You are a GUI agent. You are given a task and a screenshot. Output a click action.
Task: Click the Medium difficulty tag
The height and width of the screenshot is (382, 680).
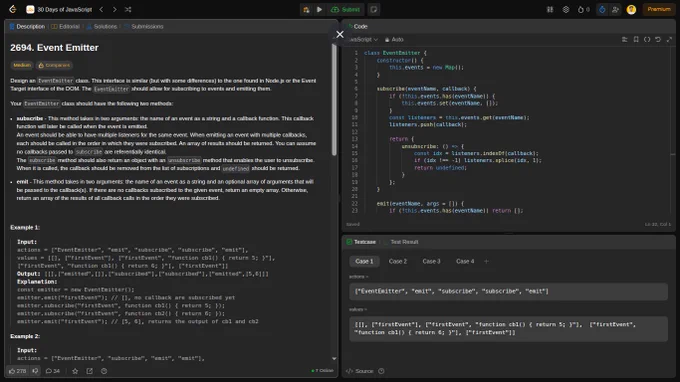(x=22, y=65)
